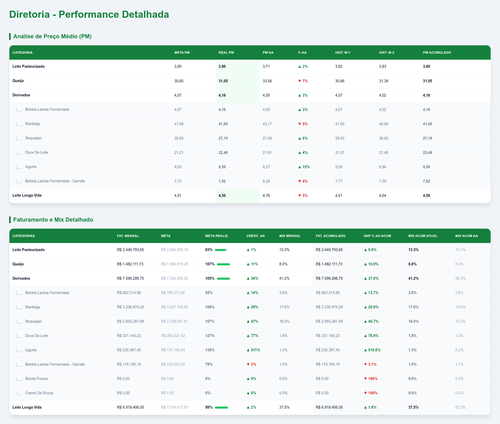This screenshot has width=500, height=424.
Task: Select 'Derivados' row in the price table
Action: point(250,95)
